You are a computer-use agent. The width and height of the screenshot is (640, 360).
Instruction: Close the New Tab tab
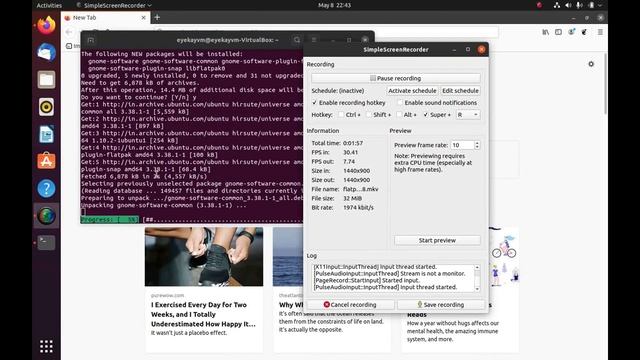143,18
